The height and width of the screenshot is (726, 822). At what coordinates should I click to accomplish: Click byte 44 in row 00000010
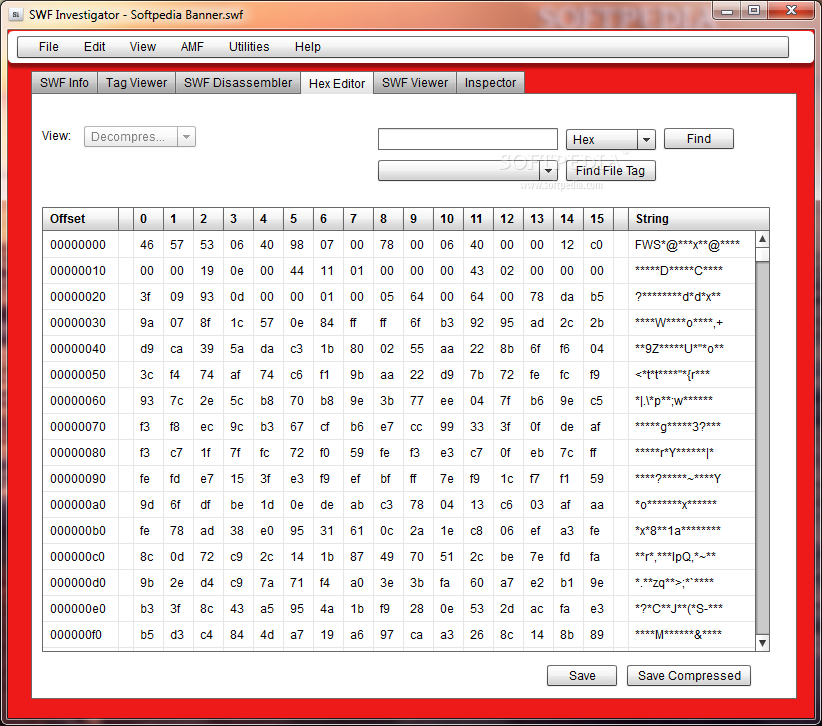pos(297,271)
